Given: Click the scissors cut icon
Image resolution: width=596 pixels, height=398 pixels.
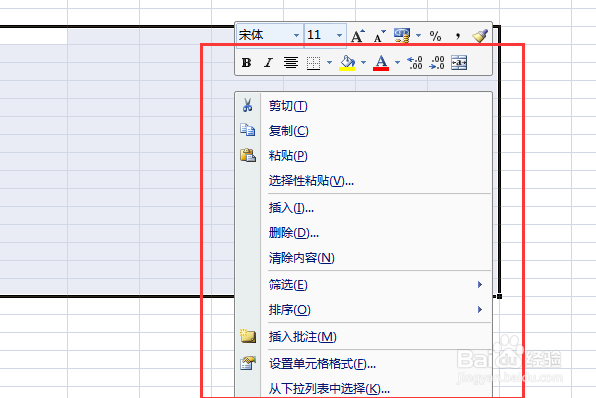Looking at the screenshot, I should [247, 105].
